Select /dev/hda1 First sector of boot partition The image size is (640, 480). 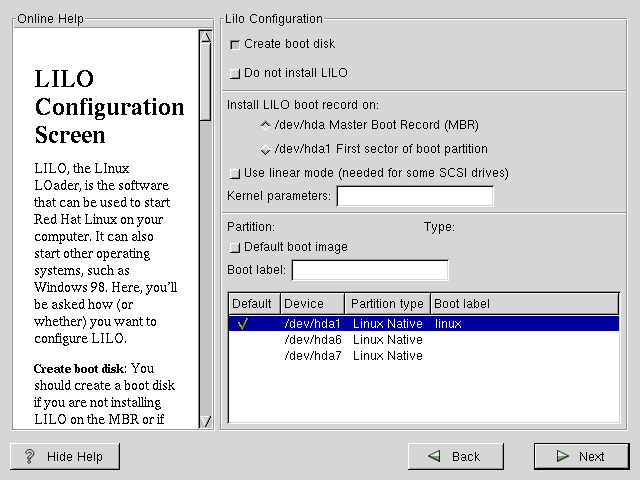click(x=265, y=150)
